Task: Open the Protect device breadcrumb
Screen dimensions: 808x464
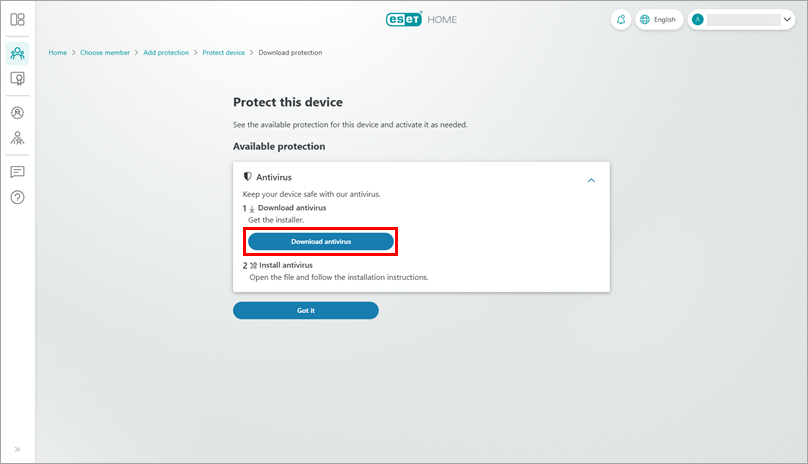Action: tap(223, 52)
